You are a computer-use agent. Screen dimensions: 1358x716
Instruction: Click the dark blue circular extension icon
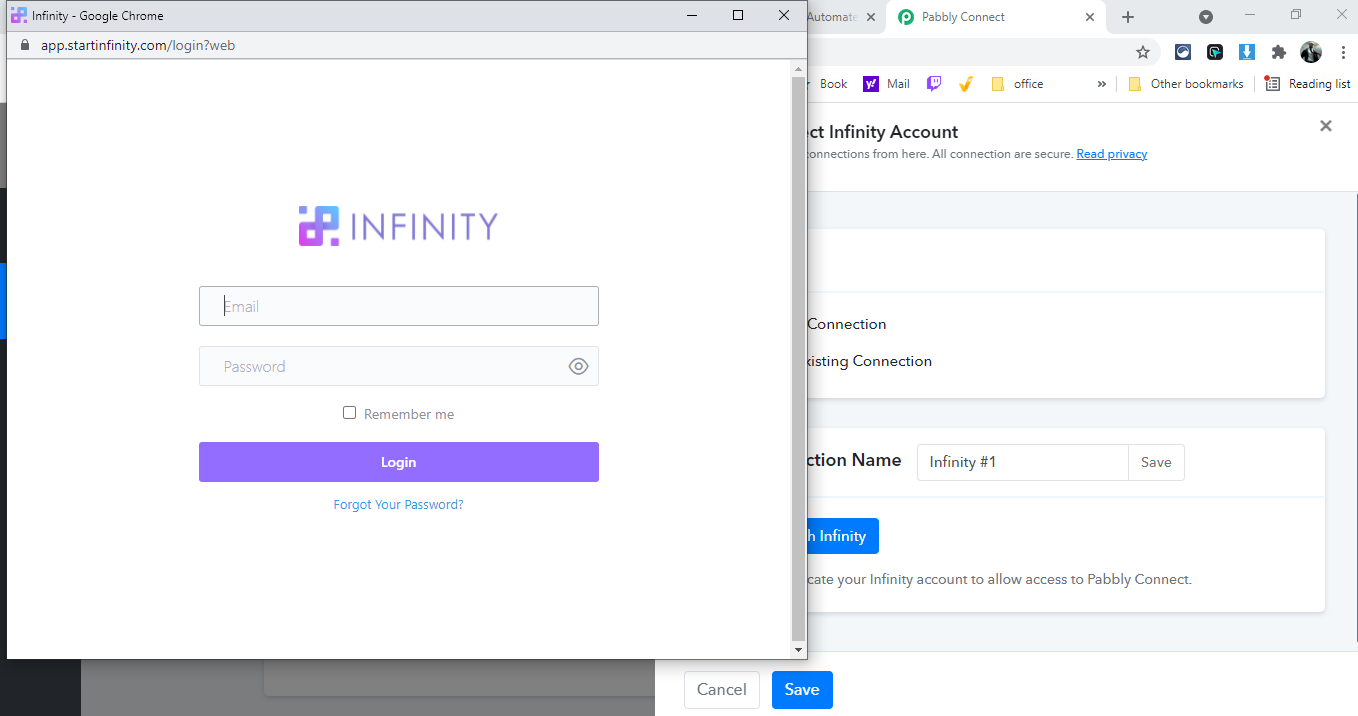[x=1183, y=52]
